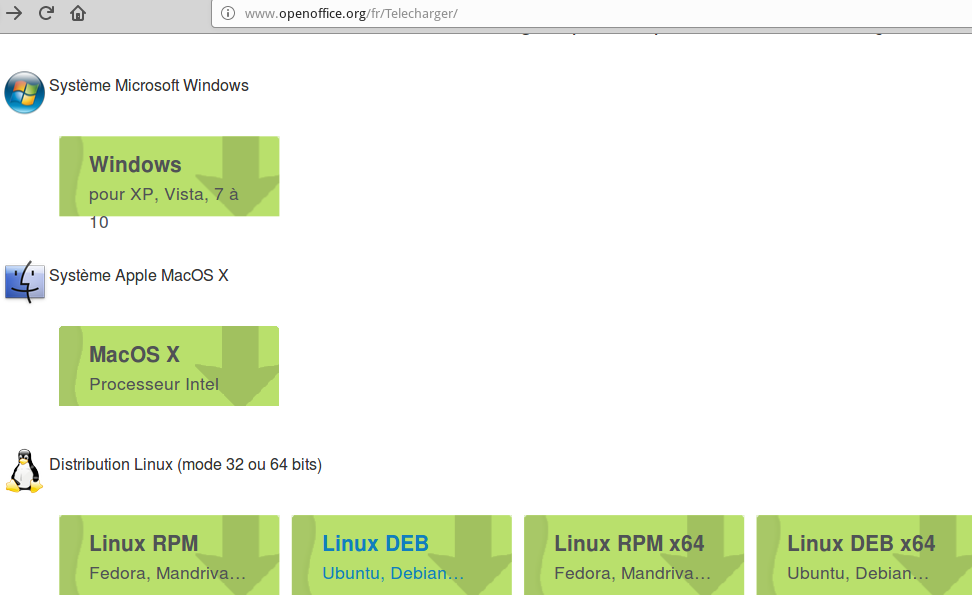
Task: Open site information icon in address bar
Action: tap(228, 13)
